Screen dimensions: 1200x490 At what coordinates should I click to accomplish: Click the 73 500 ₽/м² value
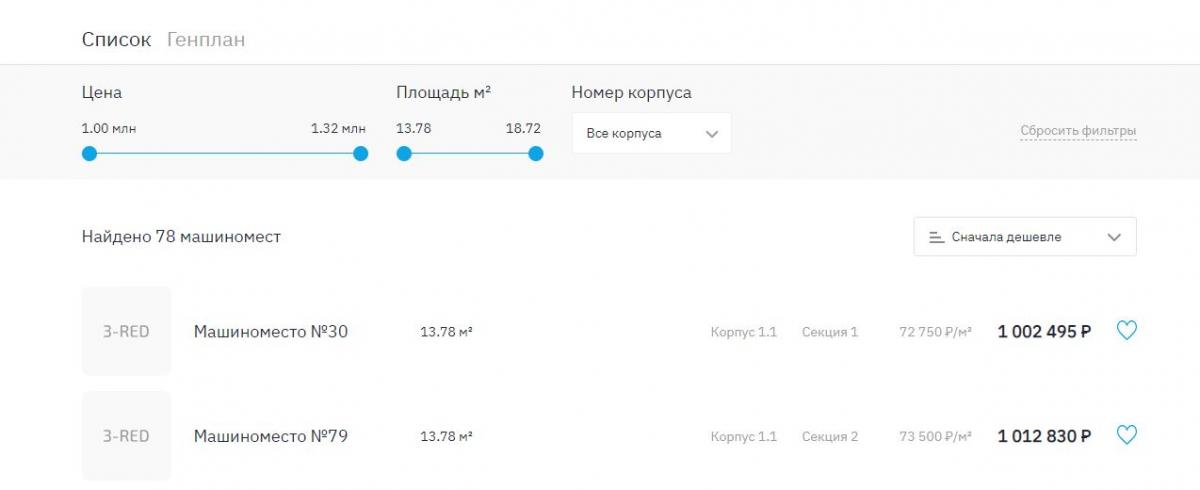(x=936, y=436)
